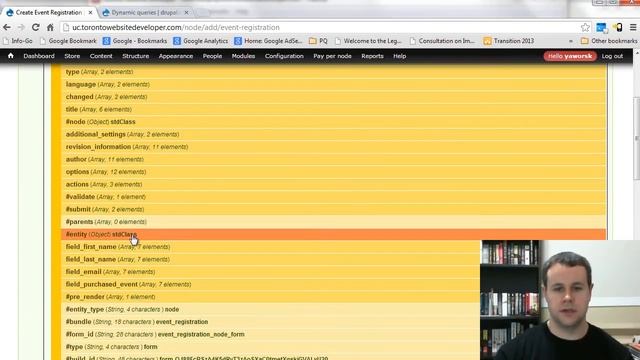Expand the #node stdClass object row
640x360 pixels.
pyautogui.click(x=333, y=122)
